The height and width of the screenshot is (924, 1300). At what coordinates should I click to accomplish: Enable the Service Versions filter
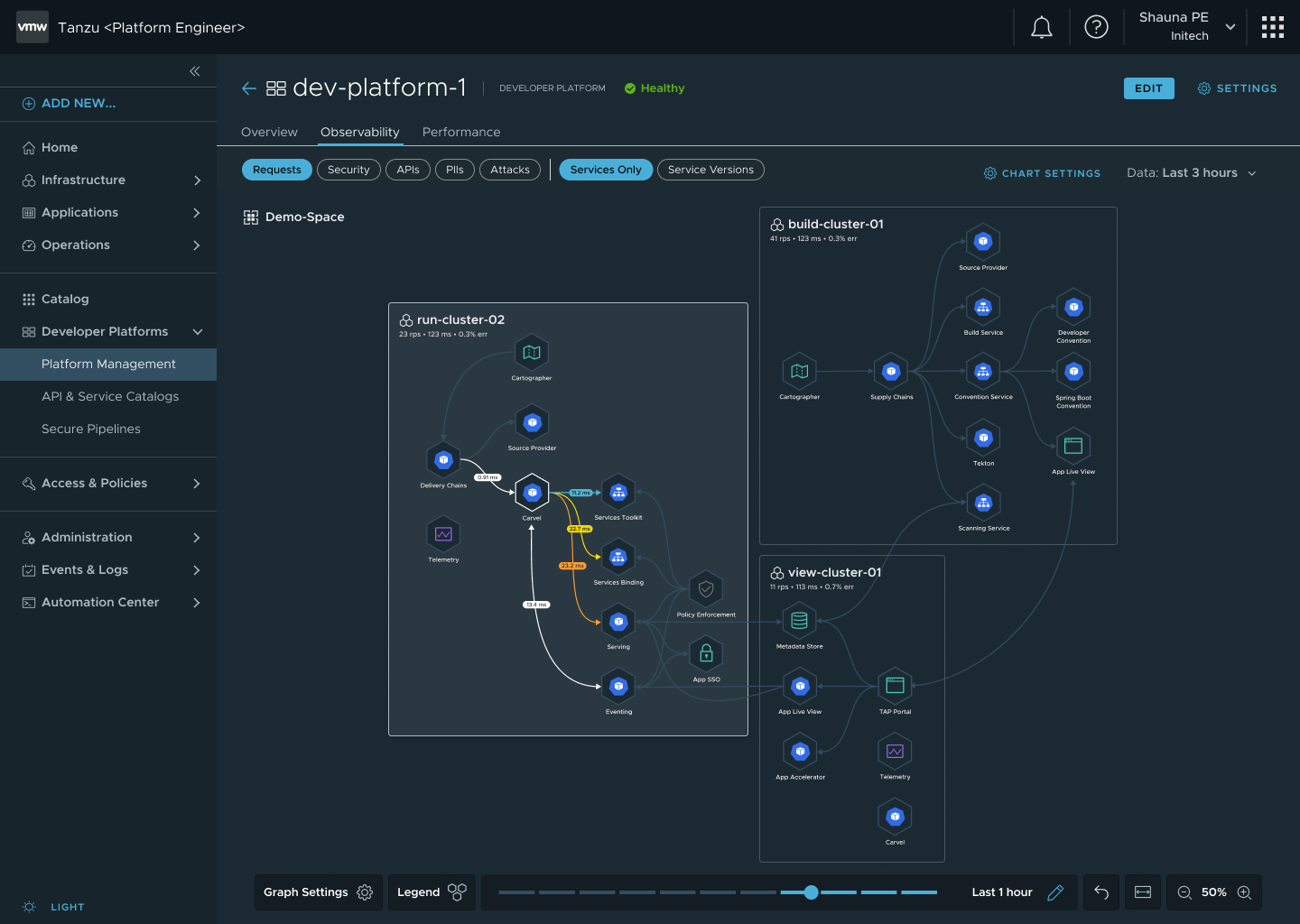click(710, 170)
